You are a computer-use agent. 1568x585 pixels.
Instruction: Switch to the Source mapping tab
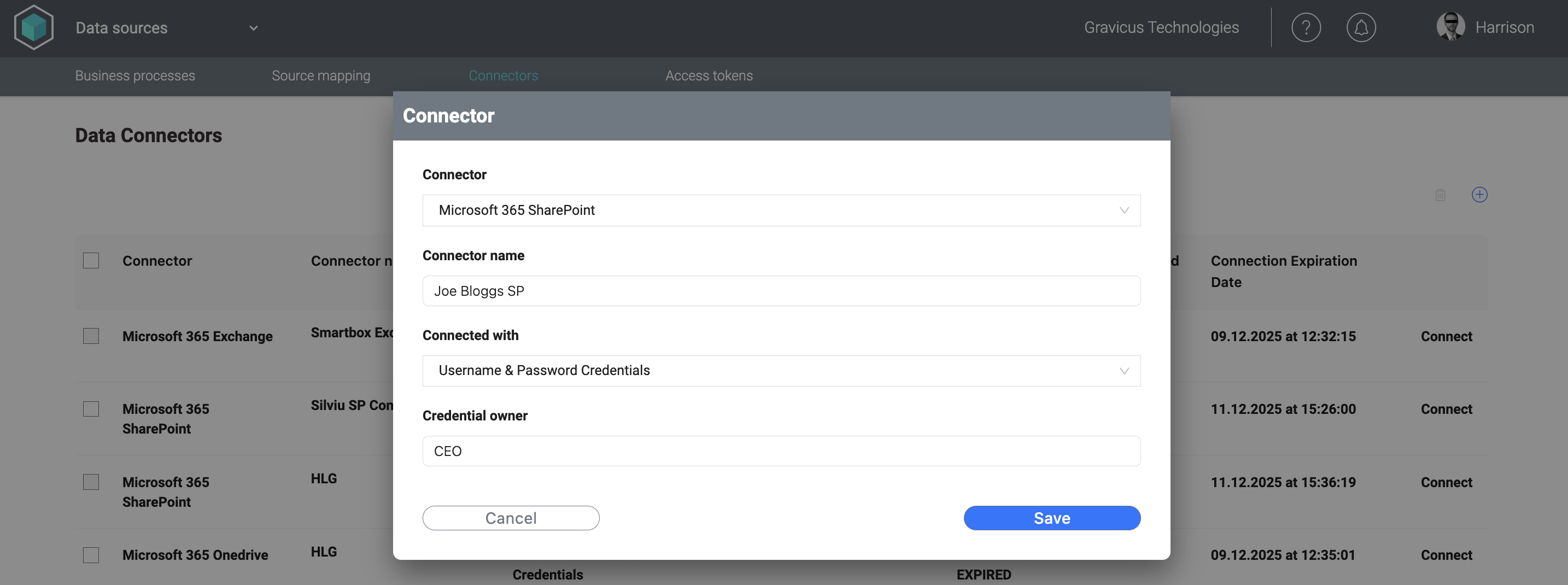click(x=321, y=75)
